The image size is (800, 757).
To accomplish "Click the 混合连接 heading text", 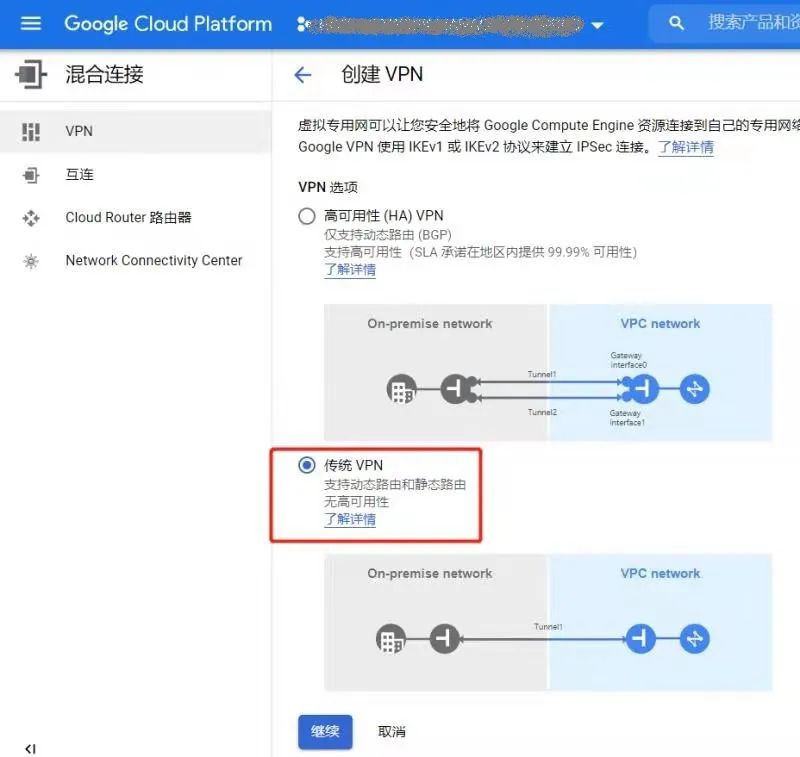I will tap(105, 74).
